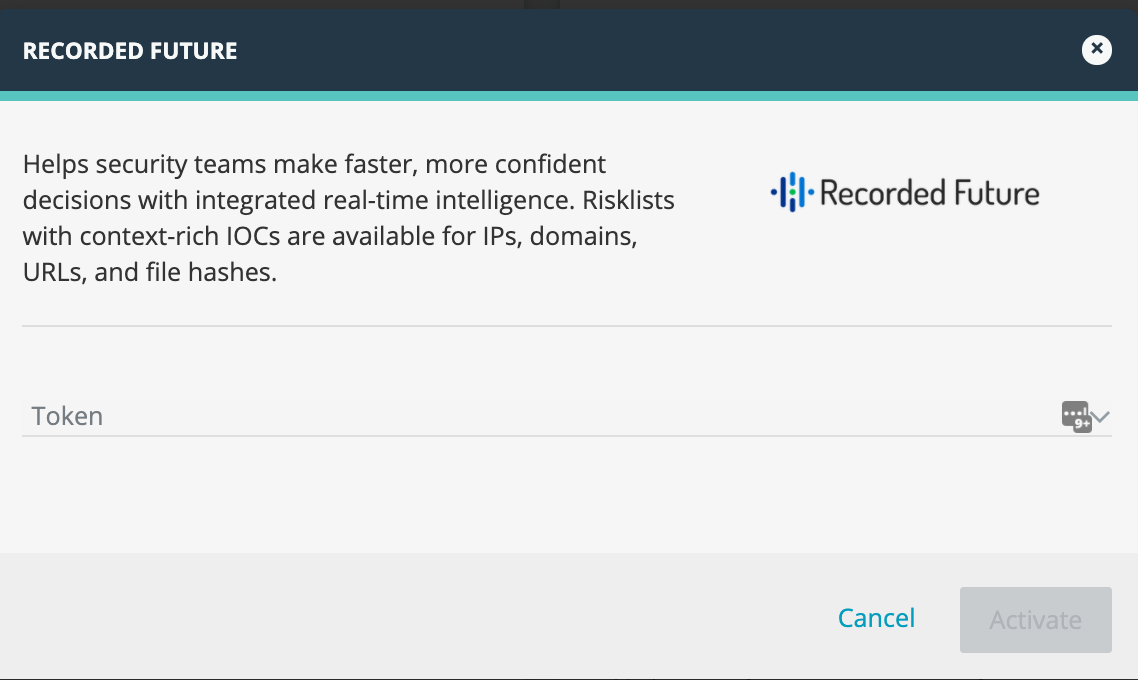Expand the Token field chevron
The image size is (1138, 680).
pyautogui.click(x=1102, y=416)
